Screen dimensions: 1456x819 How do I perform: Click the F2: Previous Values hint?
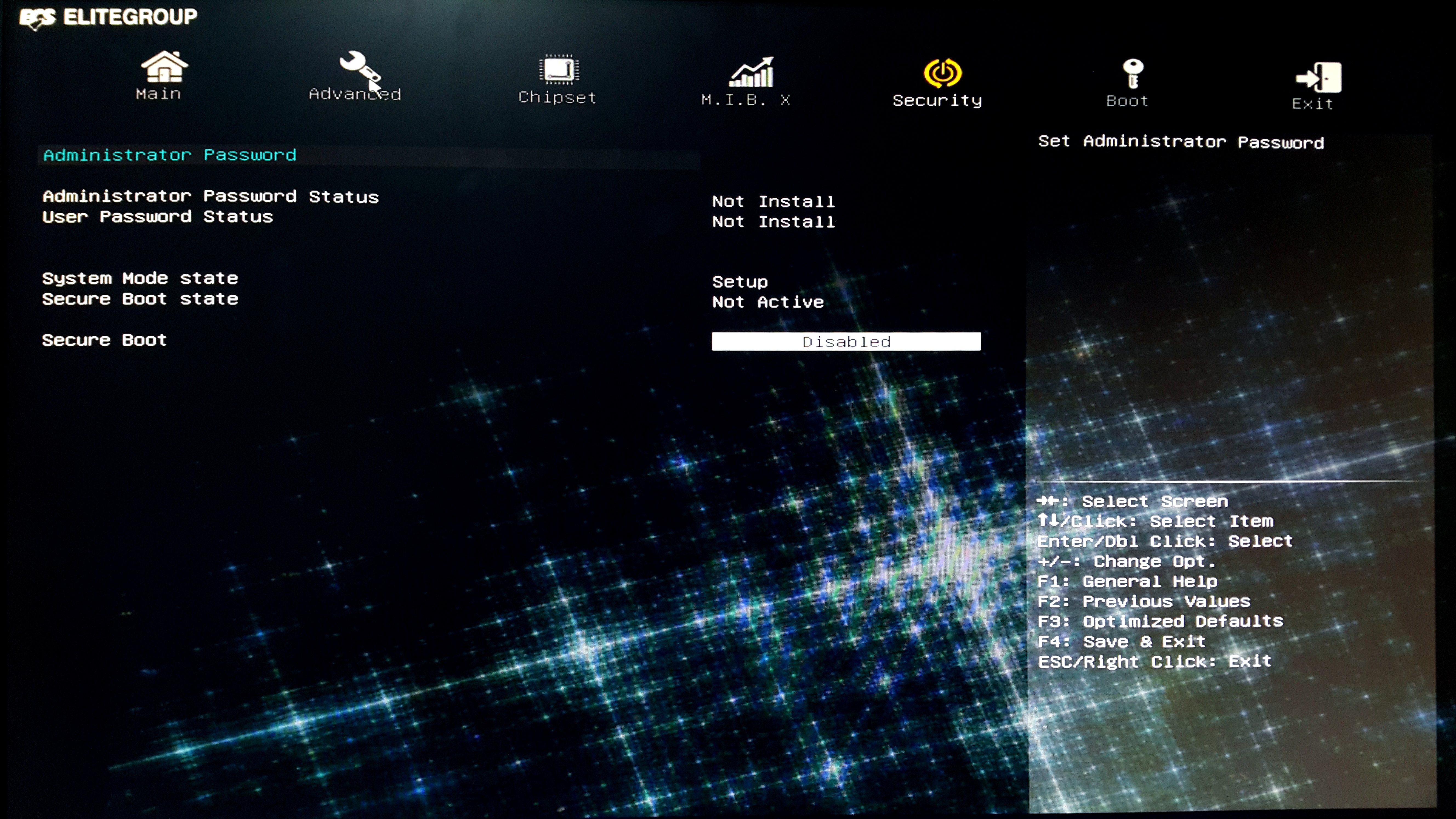pos(1144,601)
